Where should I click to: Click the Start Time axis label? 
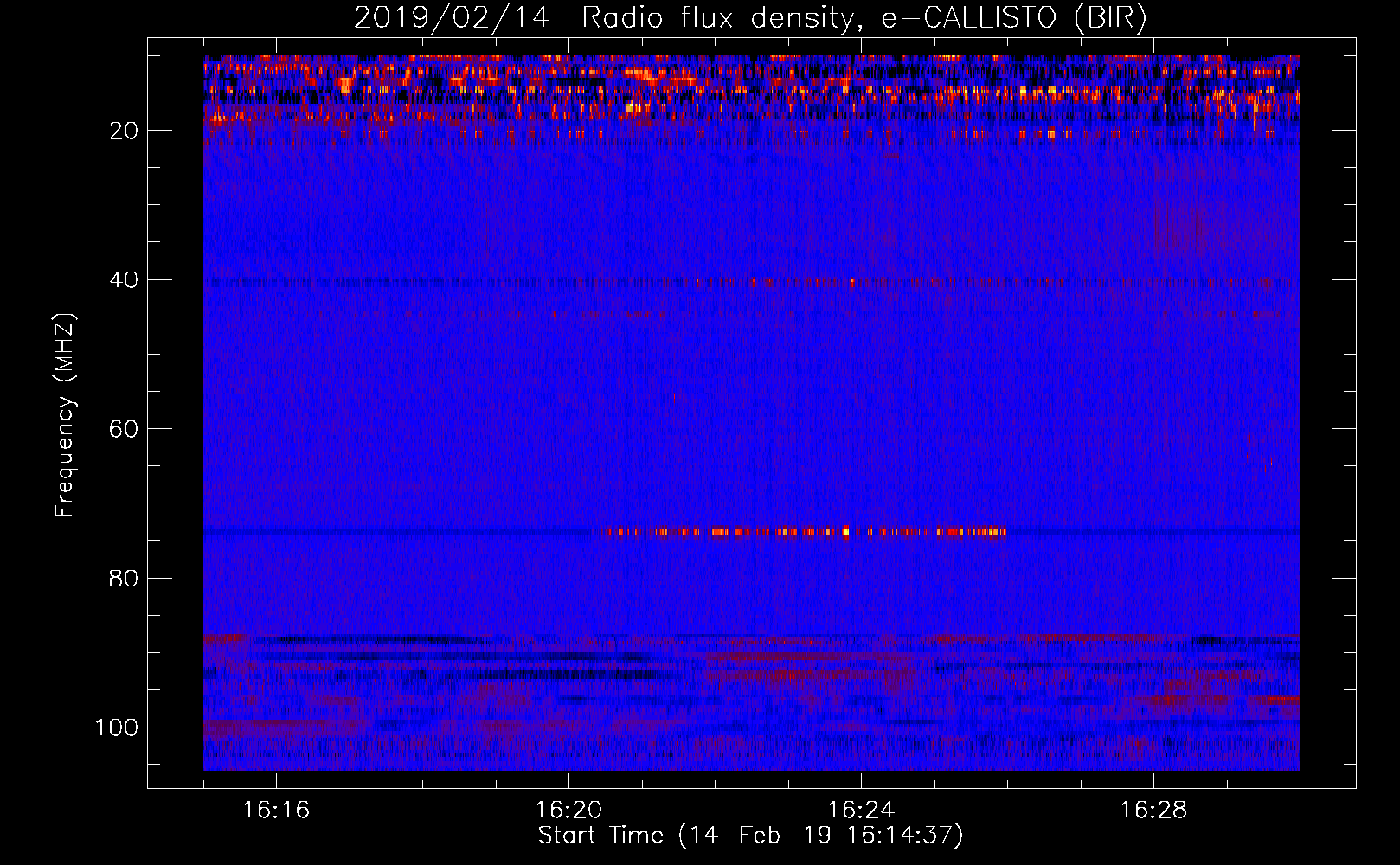pyautogui.click(x=750, y=836)
